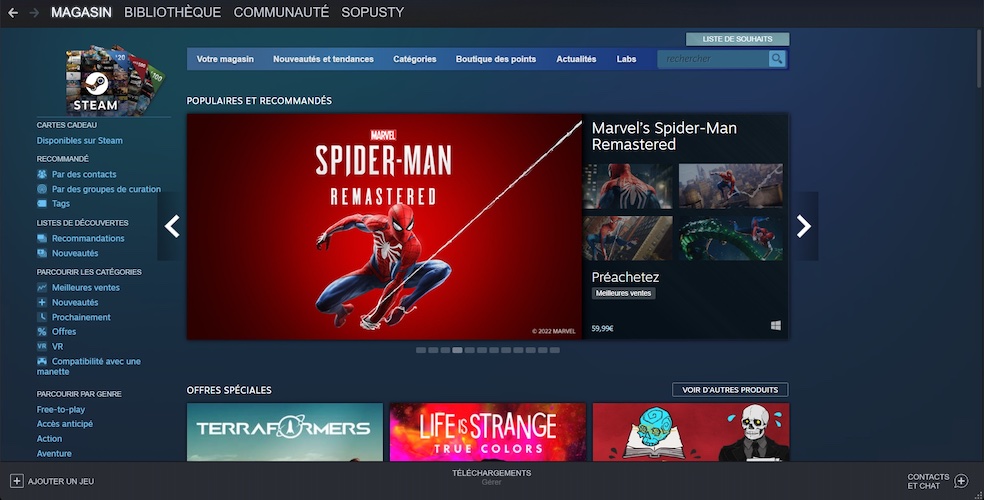This screenshot has height=500, width=984.
Task: Click the back navigation arrow
Action: click(13, 13)
